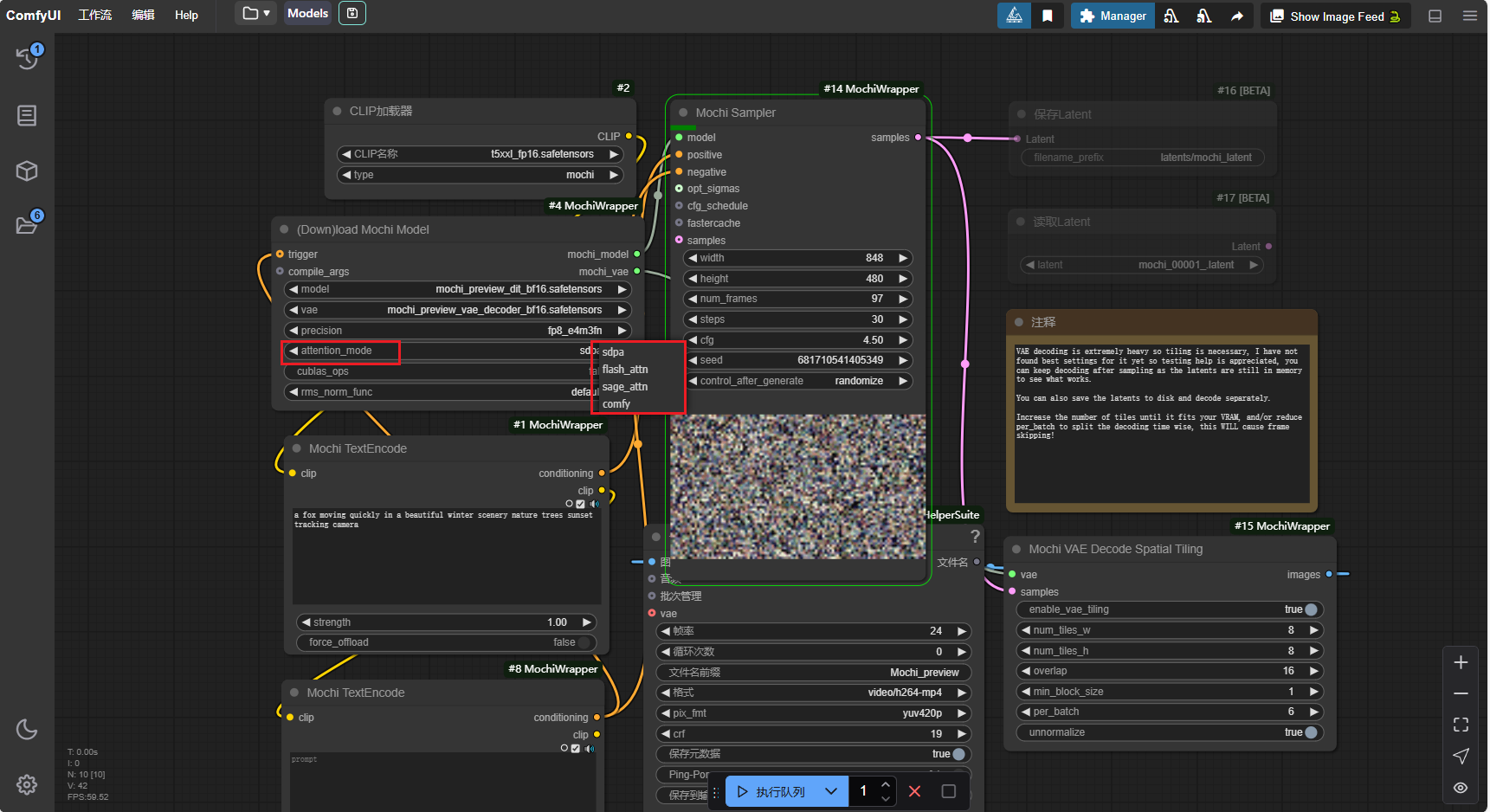The height and width of the screenshot is (812, 1490).
Task: Open the workflows folder sidebar icon
Action: (x=27, y=225)
